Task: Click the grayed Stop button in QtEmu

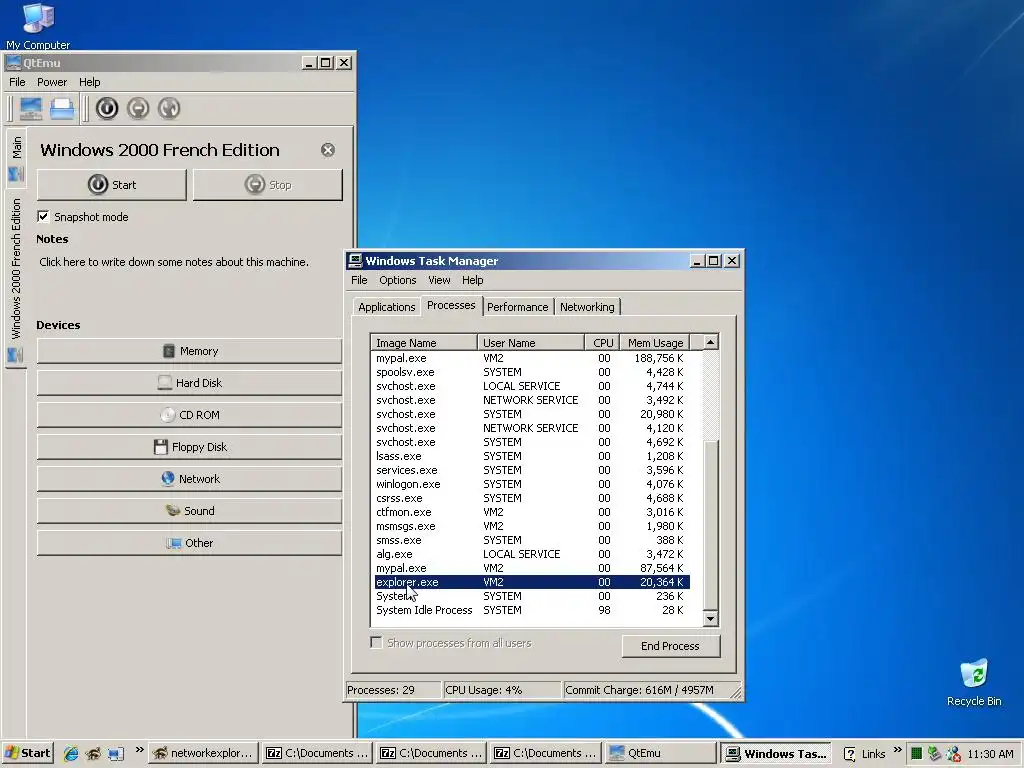Action: [x=268, y=185]
